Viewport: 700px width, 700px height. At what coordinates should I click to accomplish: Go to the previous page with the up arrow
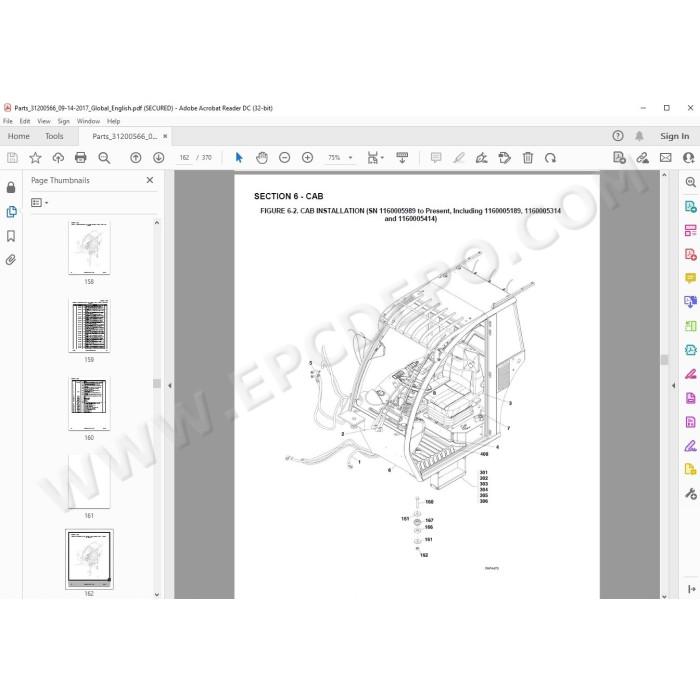[x=136, y=158]
